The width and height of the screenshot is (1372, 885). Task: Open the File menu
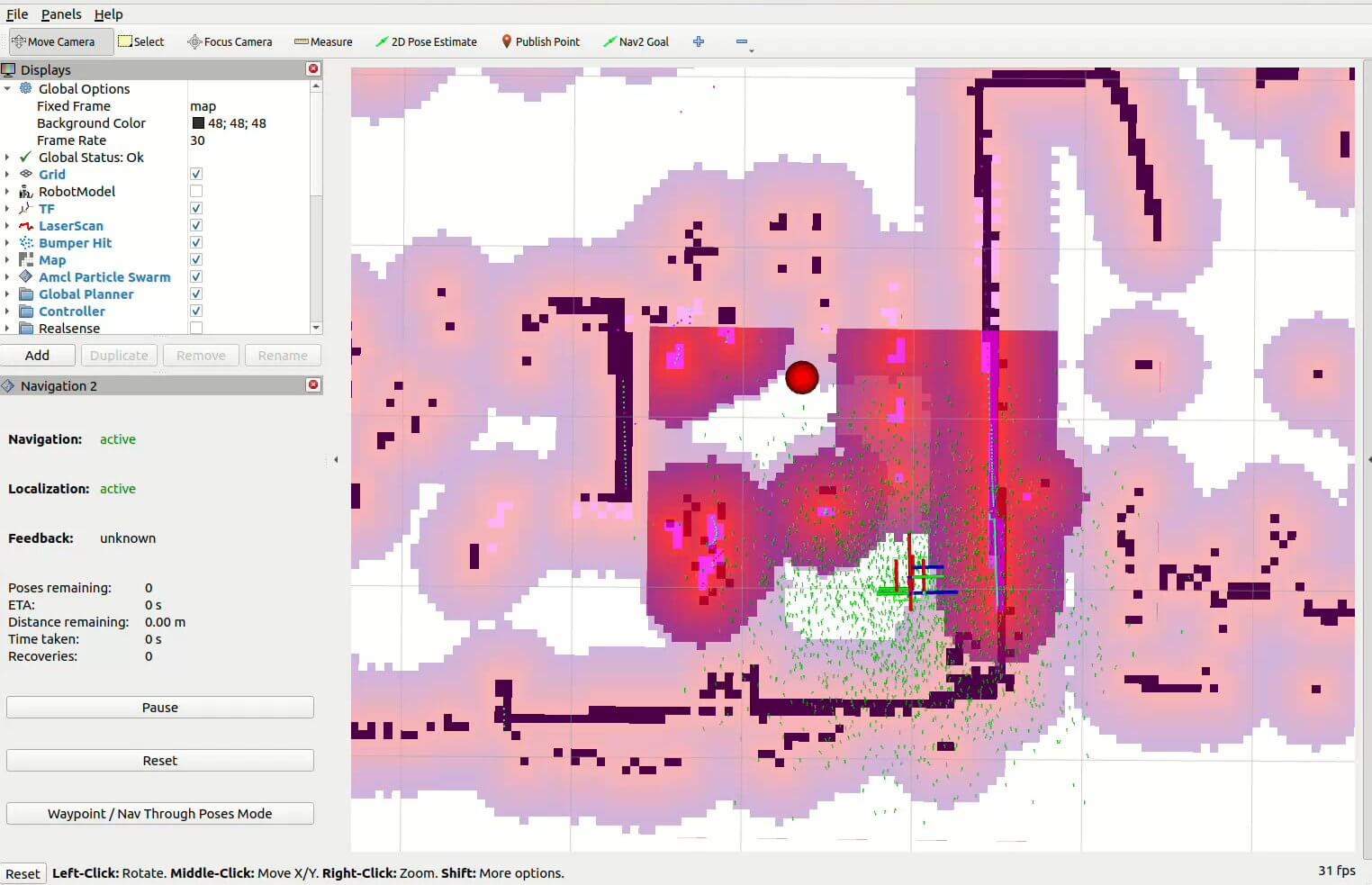coord(17,14)
